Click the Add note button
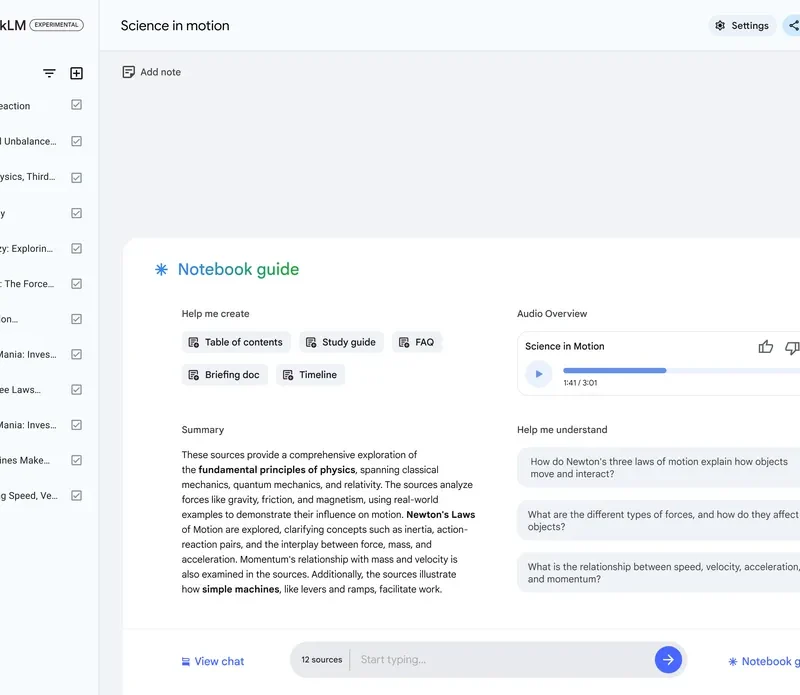This screenshot has height=695, width=800. pos(151,72)
